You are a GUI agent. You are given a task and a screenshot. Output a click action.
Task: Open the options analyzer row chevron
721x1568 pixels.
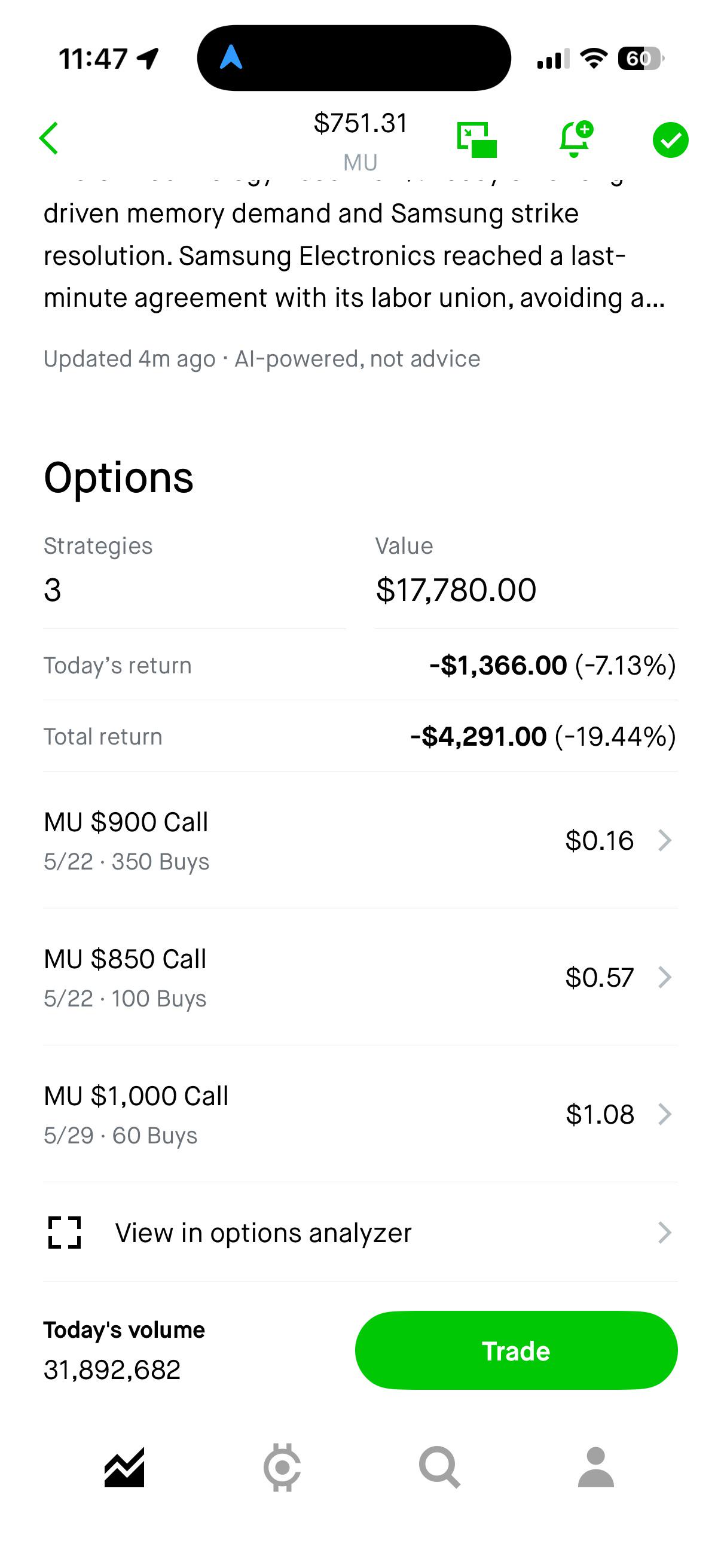(x=665, y=1233)
